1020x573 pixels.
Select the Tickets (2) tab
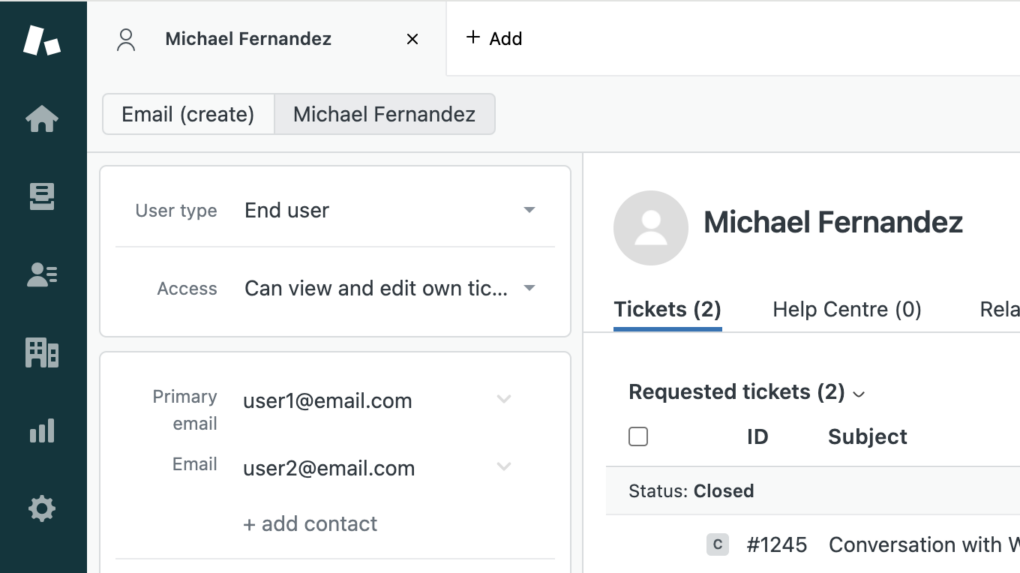[667, 310]
